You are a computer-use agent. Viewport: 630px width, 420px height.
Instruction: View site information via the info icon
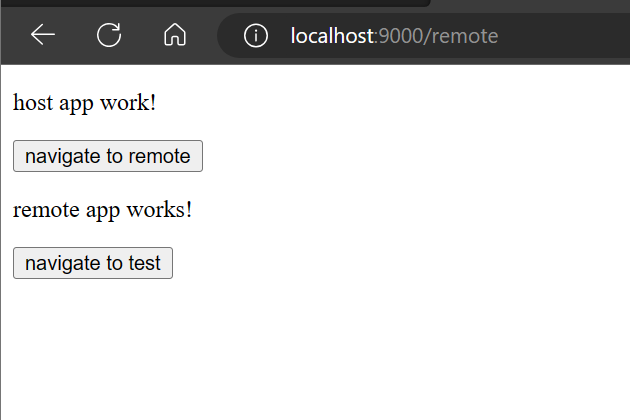(x=256, y=35)
